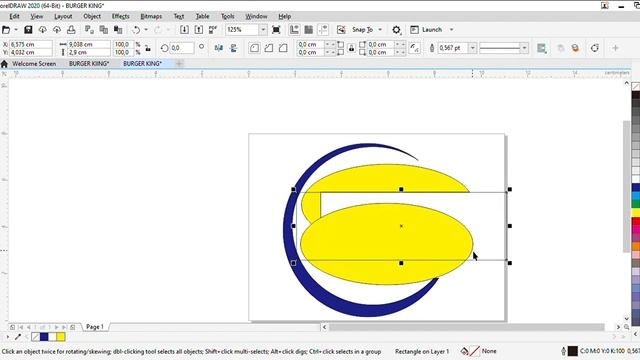Go to the last page arrow

64,327
